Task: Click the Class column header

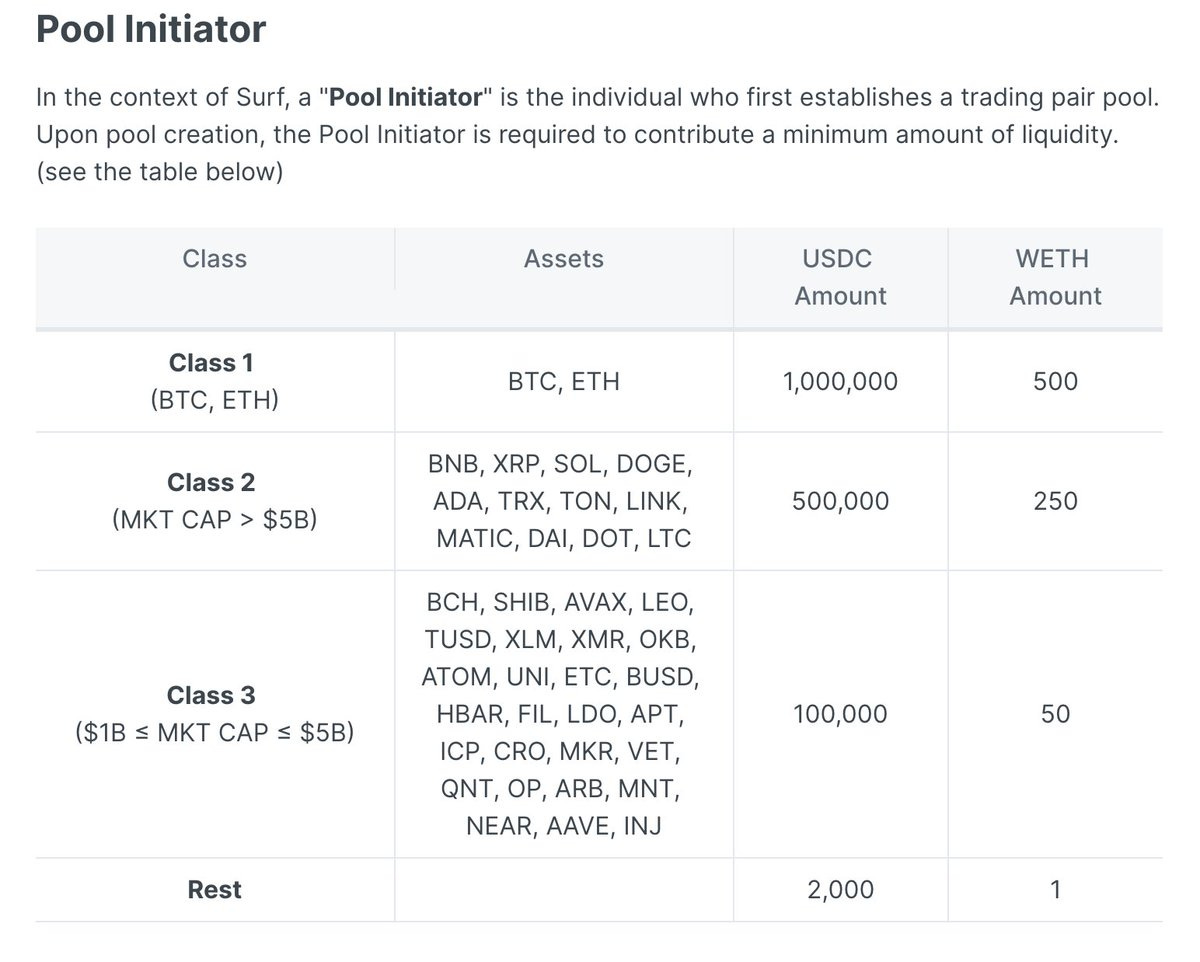Action: click(214, 259)
